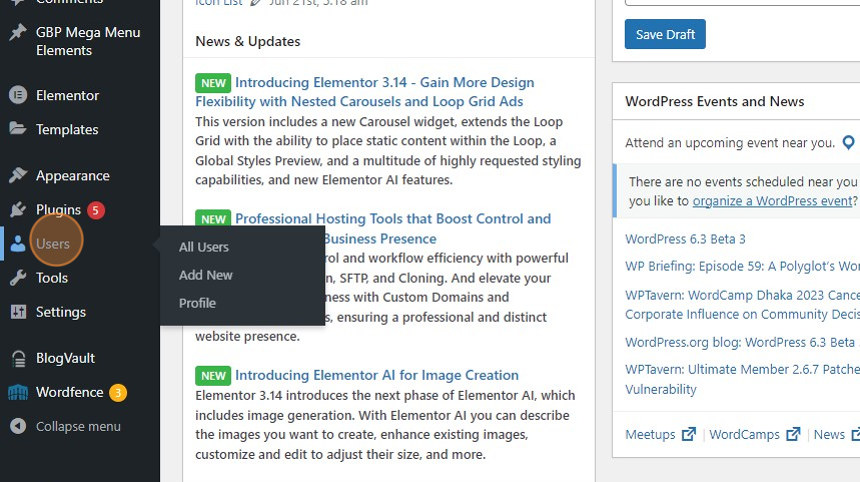Click the BlogVault lock icon
The width and height of the screenshot is (860, 482).
pos(18,359)
